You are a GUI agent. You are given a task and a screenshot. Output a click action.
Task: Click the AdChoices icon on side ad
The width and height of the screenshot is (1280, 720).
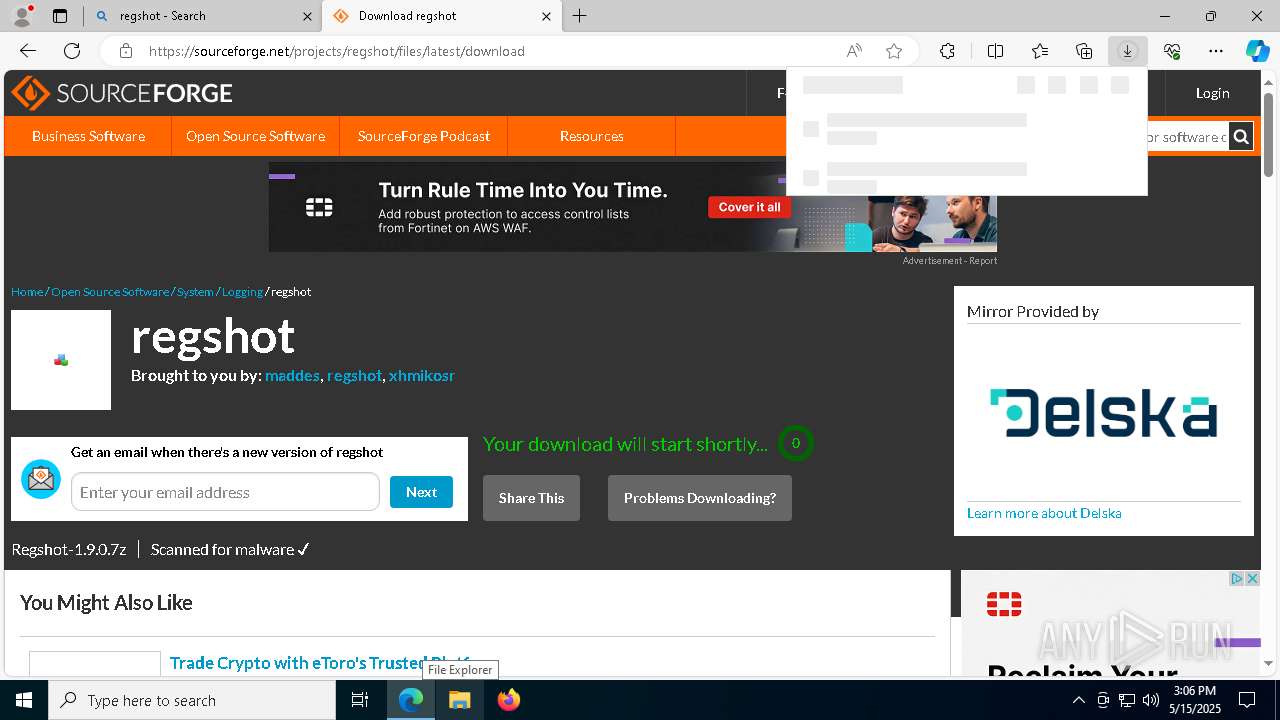pyautogui.click(x=1237, y=579)
